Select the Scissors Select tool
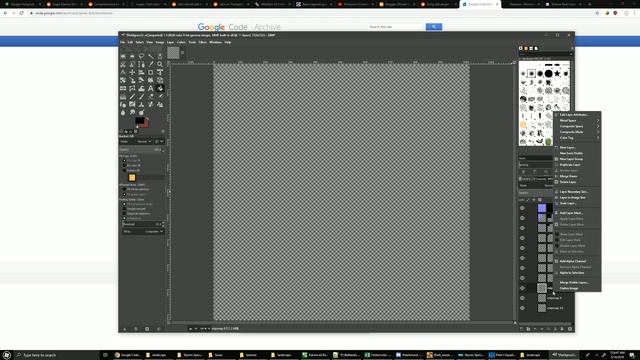 point(123,64)
